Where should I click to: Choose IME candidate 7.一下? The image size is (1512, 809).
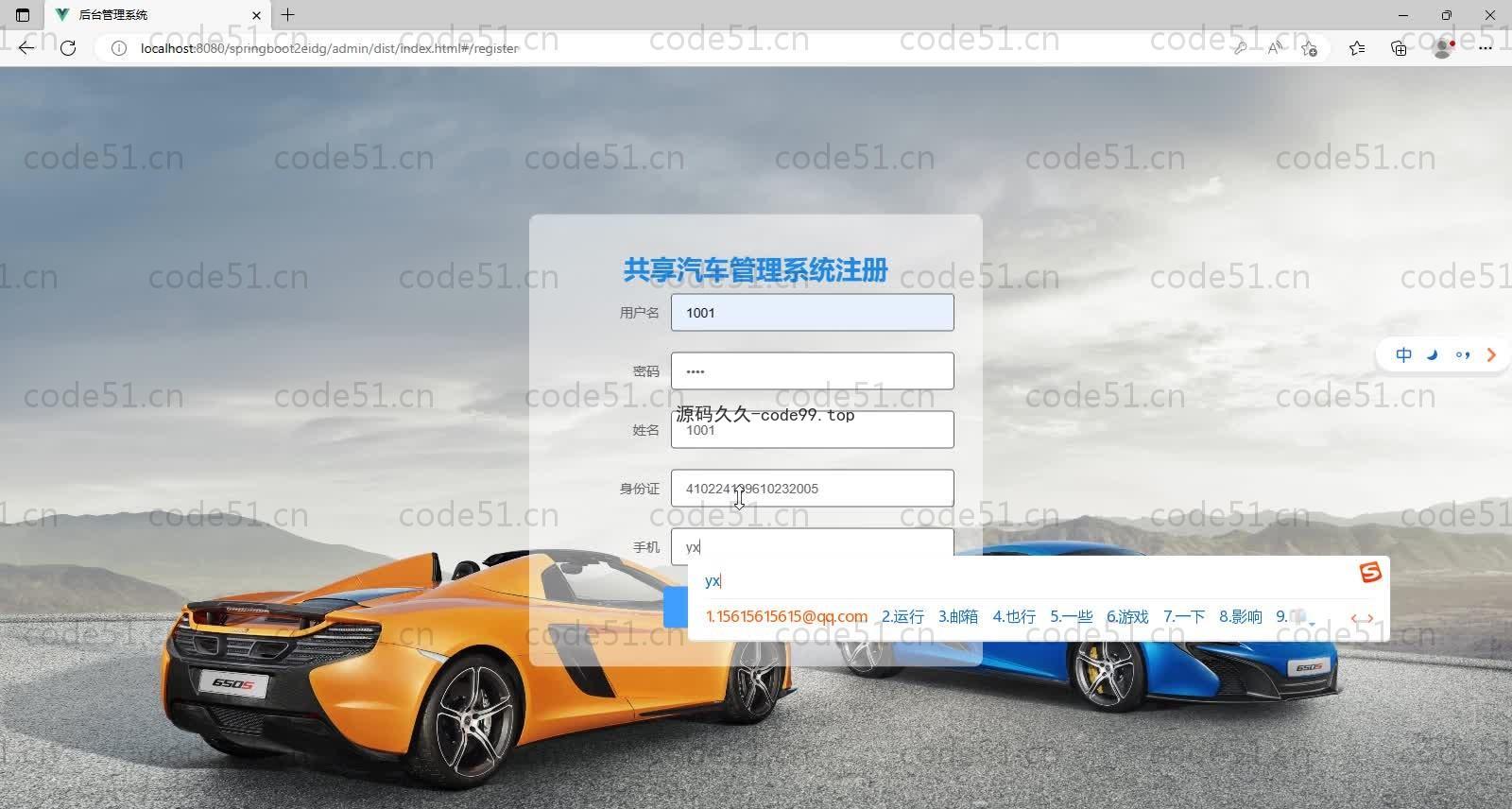click(x=1184, y=616)
